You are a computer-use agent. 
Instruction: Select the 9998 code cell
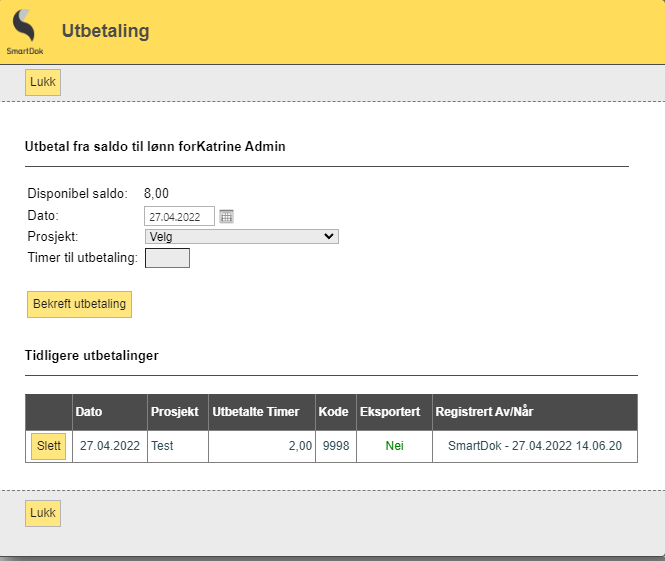(x=336, y=446)
